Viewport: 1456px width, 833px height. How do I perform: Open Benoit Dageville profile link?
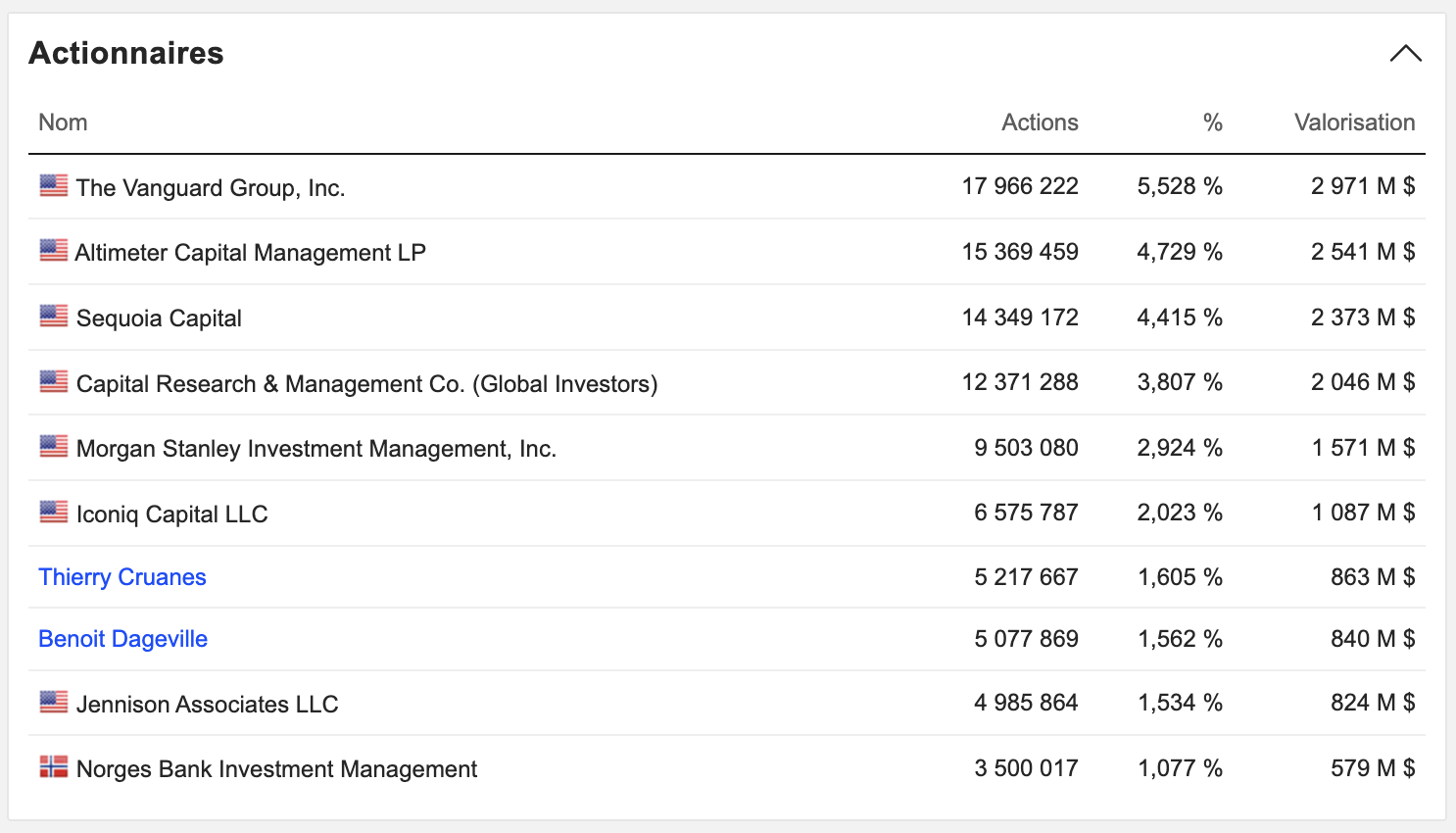122,639
